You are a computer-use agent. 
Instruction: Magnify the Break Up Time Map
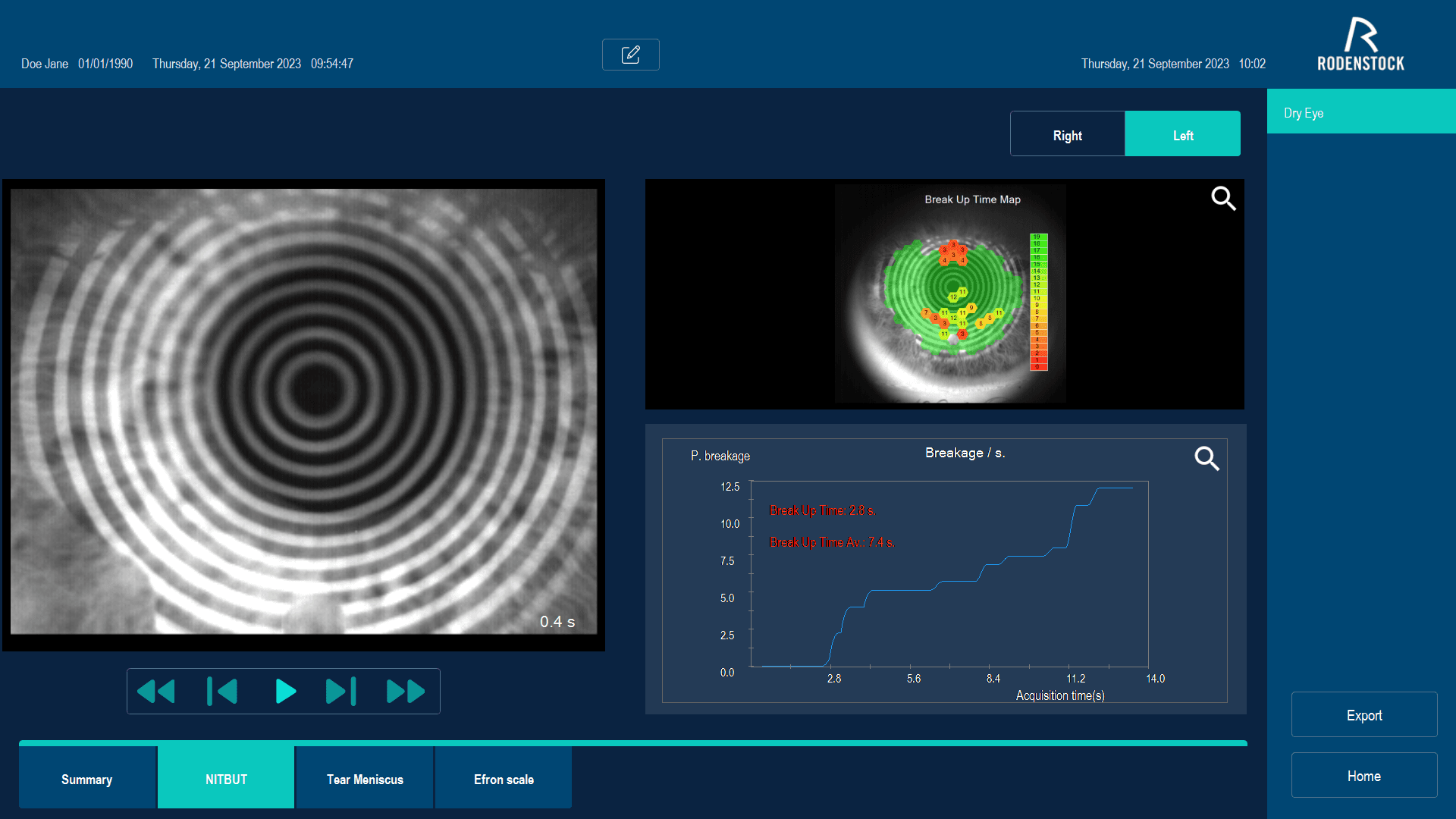point(1222,199)
